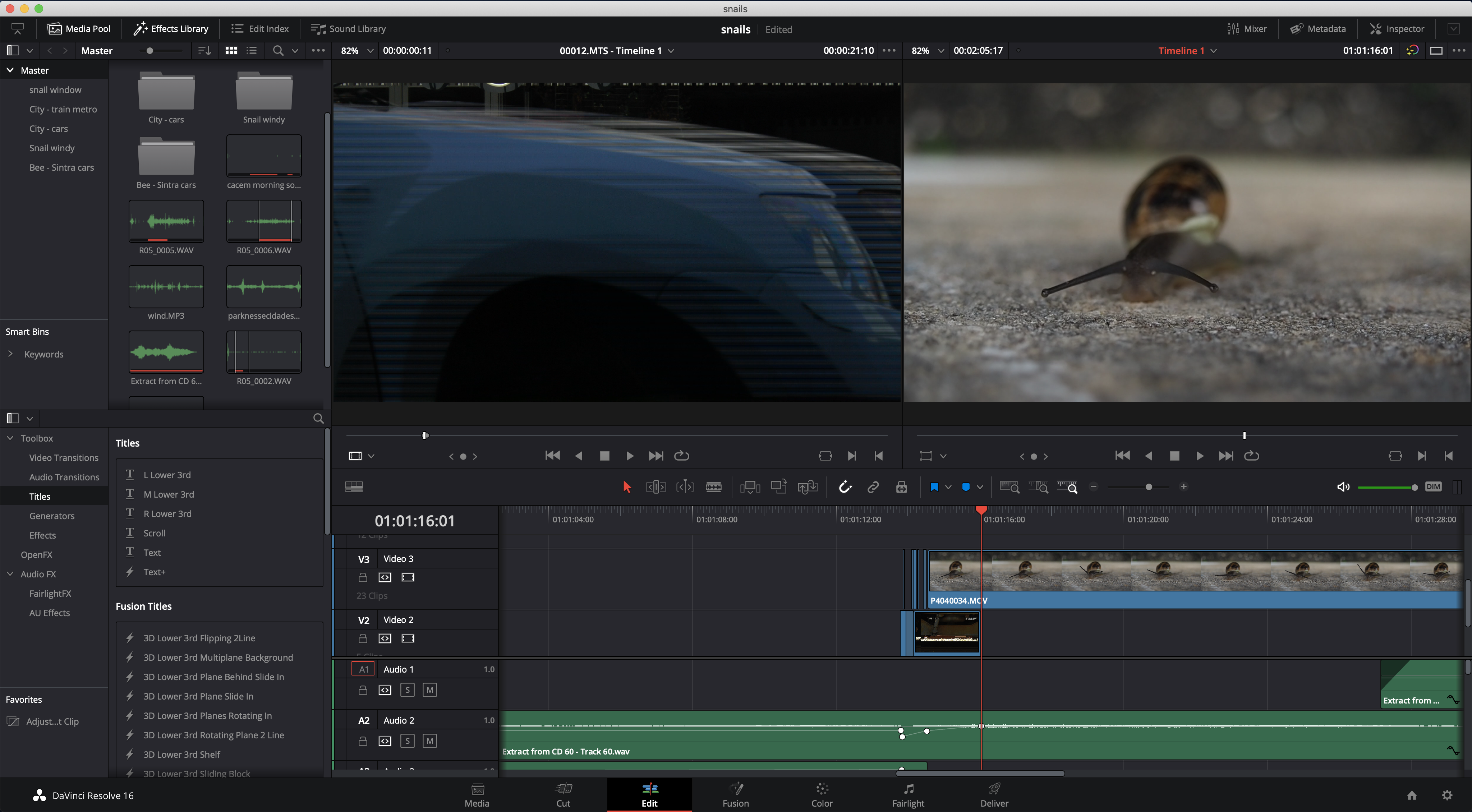This screenshot has width=1472, height=812.
Task: Collapse the Master bin tree
Action: click(x=10, y=70)
